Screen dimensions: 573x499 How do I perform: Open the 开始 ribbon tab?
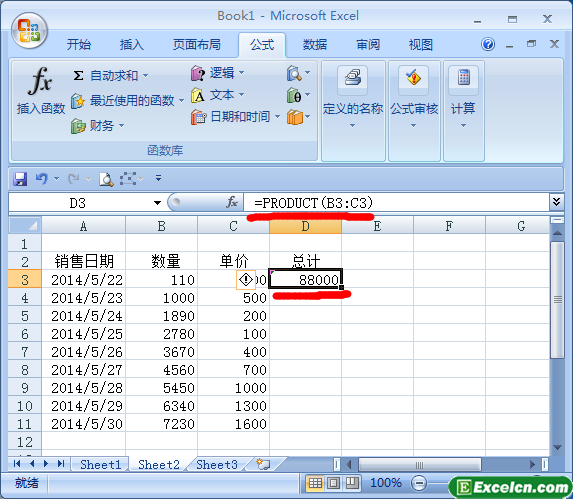click(x=79, y=45)
